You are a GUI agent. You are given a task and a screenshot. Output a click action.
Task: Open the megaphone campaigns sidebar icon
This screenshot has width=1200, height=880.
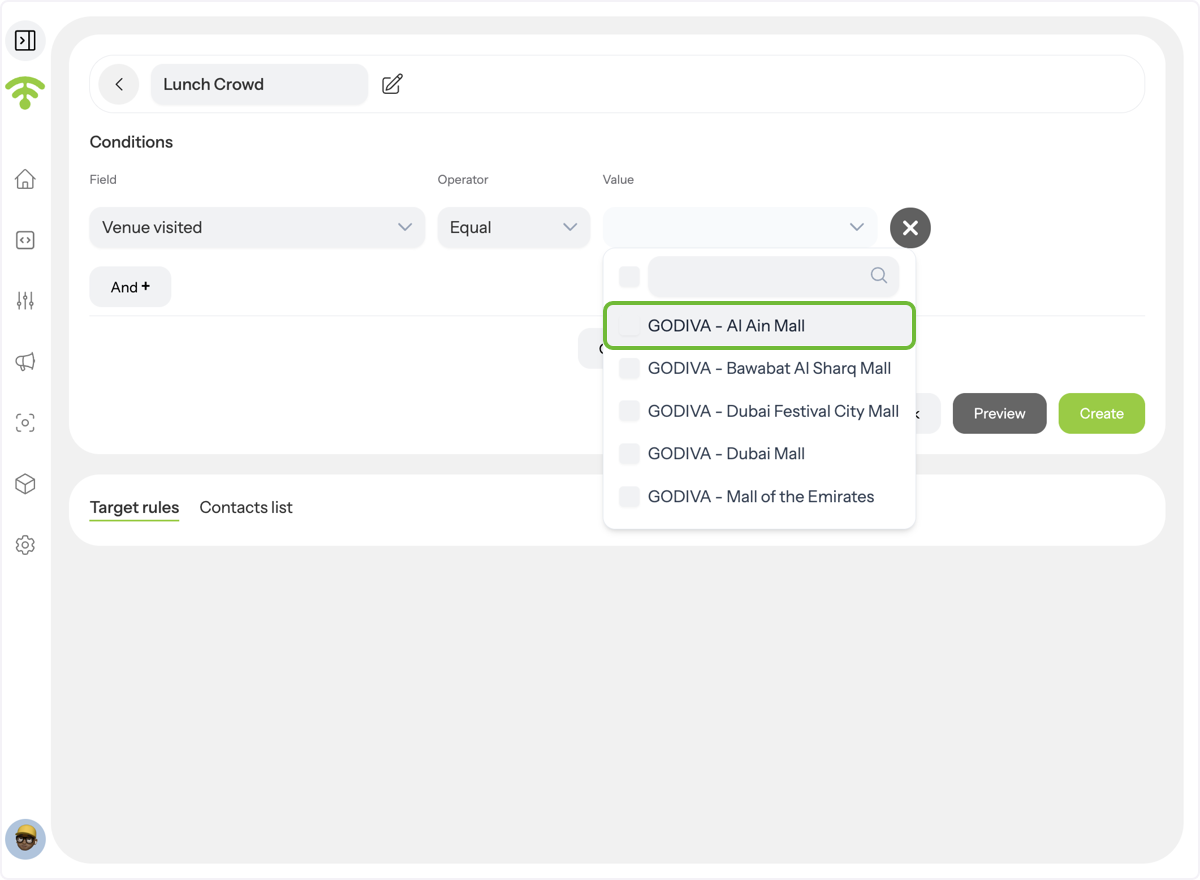[x=26, y=362]
